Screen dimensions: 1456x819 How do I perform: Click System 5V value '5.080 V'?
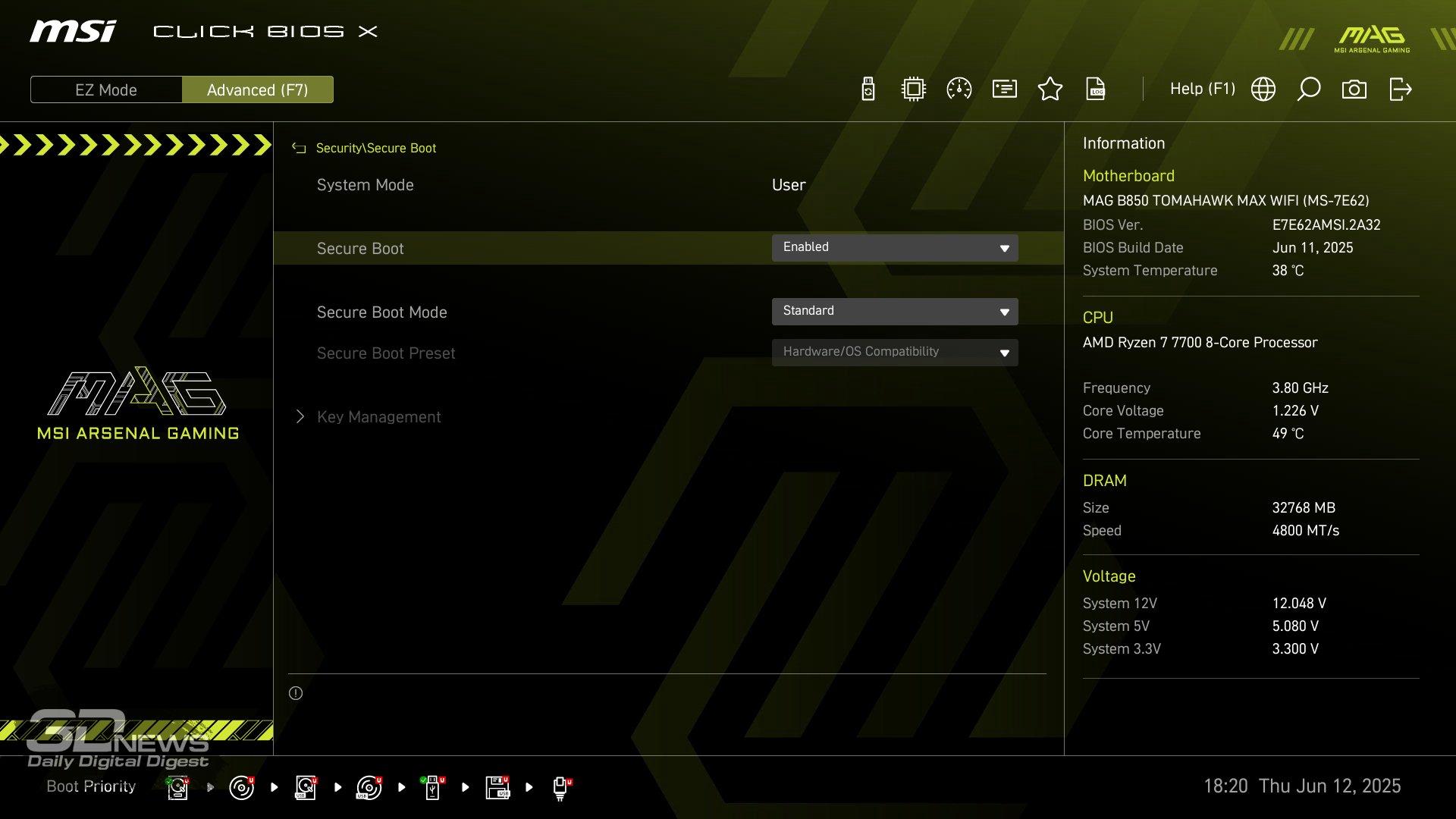pos(1295,626)
